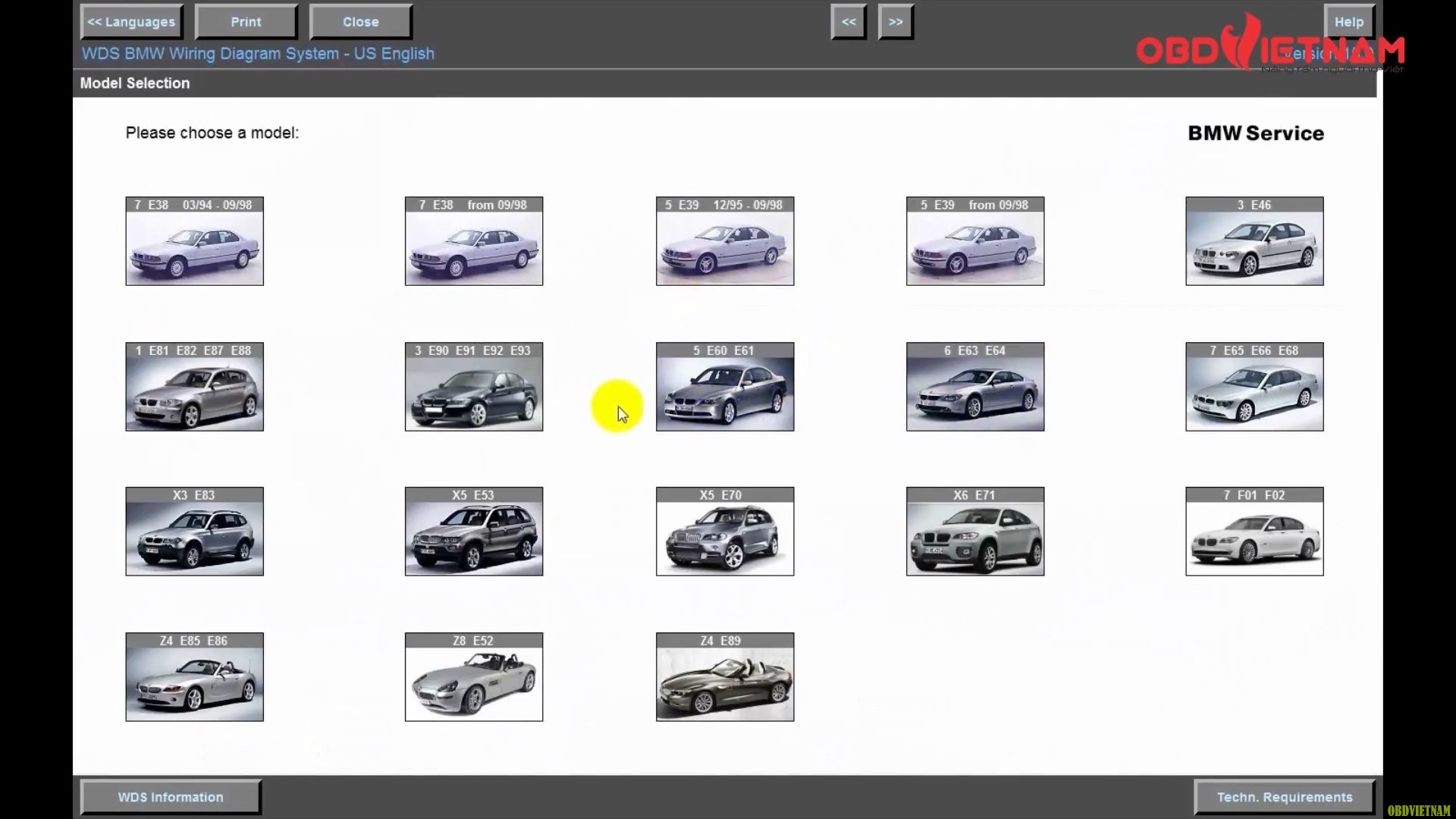1456x819 pixels.
Task: Open the 3 E90 E91 E92 E93 model
Action: 474,387
